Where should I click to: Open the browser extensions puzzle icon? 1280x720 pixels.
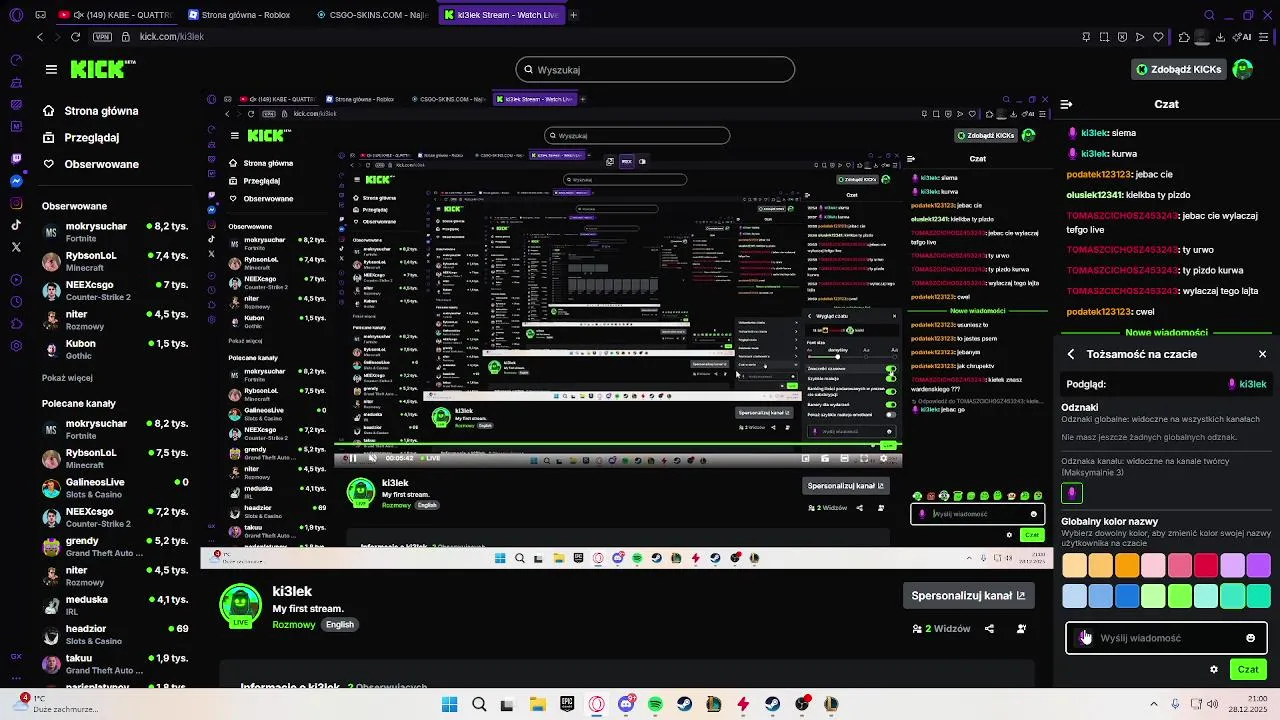[x=1184, y=37]
